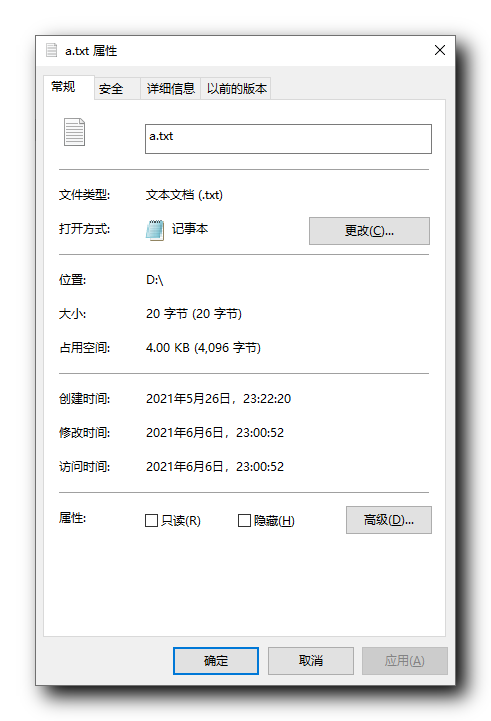Click the 打开方式: label

(84, 229)
